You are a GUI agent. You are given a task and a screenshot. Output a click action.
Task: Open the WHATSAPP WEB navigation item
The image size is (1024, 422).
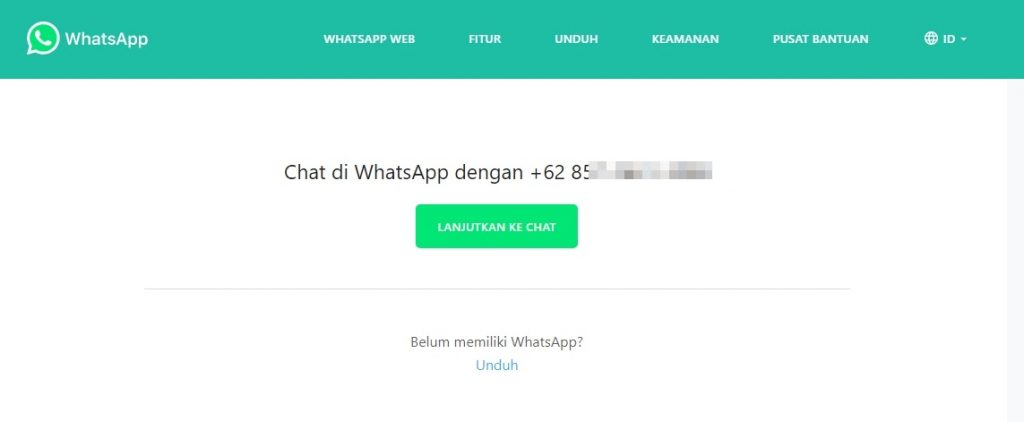pyautogui.click(x=369, y=39)
